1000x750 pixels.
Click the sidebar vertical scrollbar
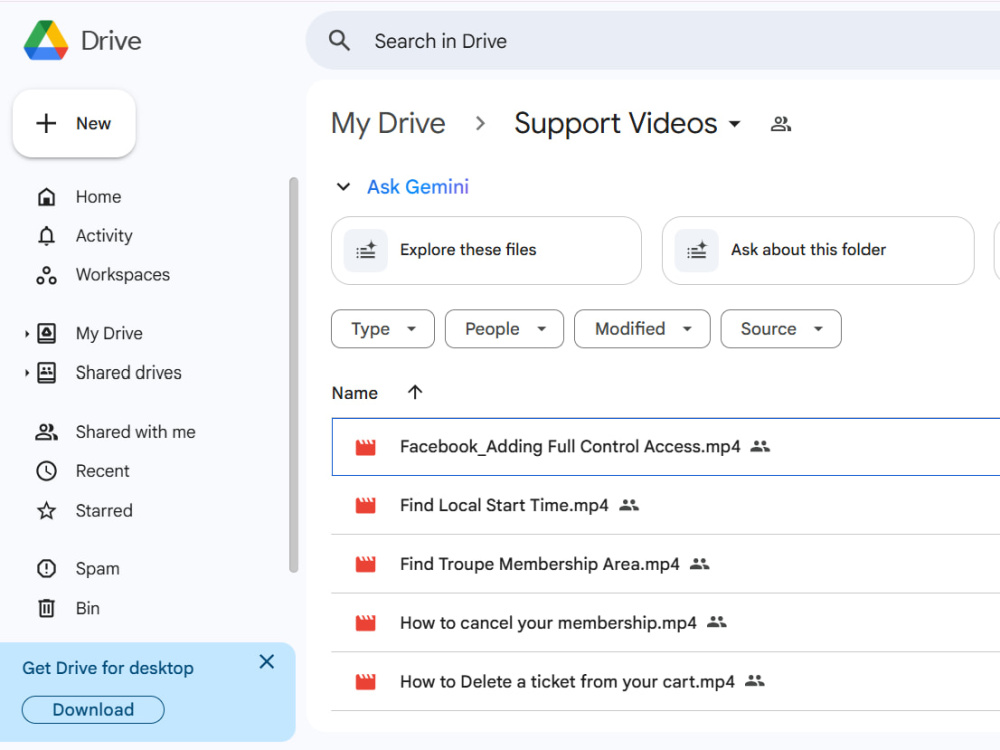[x=293, y=375]
